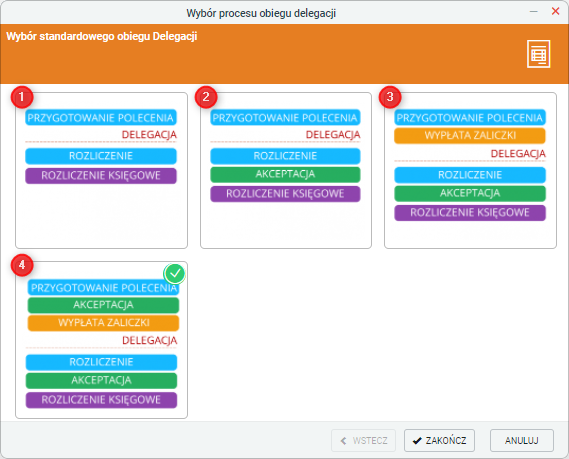569x459 pixels.
Task: Click the red number 3 badge
Action: [390, 97]
